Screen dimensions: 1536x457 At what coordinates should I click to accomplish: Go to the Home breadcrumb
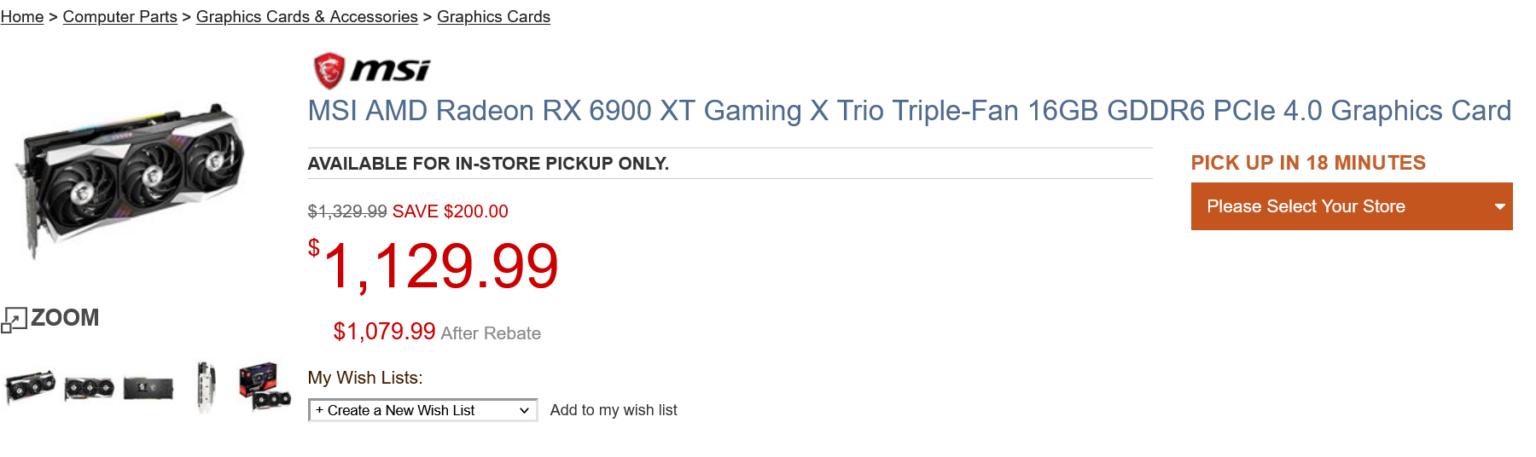coord(22,17)
